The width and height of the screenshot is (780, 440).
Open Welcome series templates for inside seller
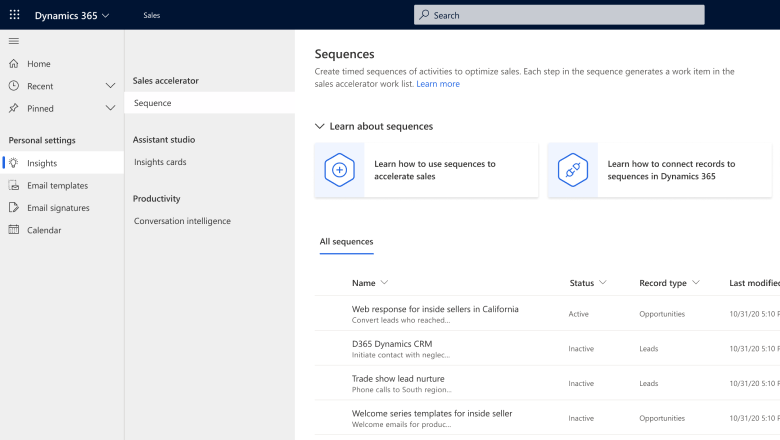pyautogui.click(x=432, y=413)
